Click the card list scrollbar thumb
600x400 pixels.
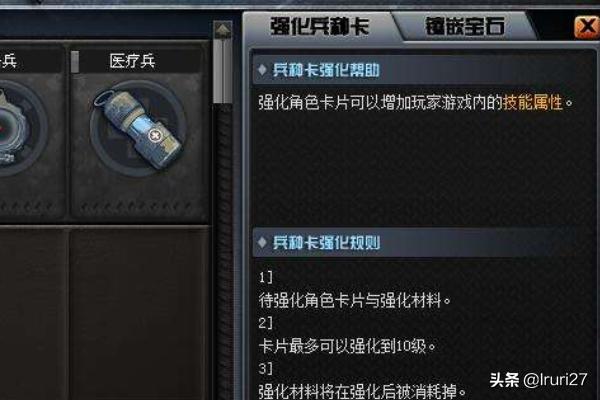(223, 71)
